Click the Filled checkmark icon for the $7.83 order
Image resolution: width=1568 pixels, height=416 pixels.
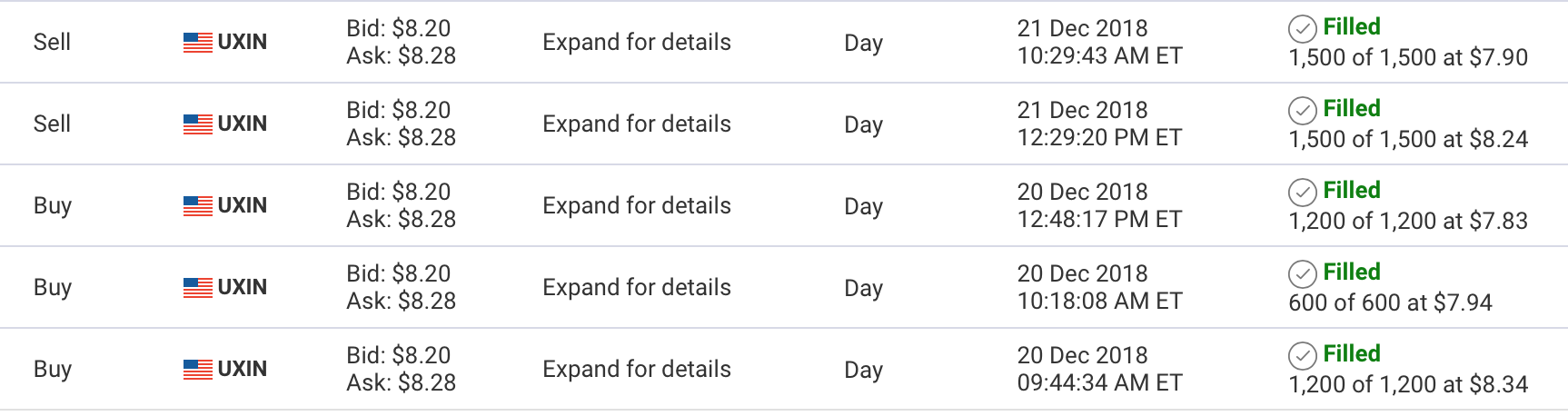1303,193
